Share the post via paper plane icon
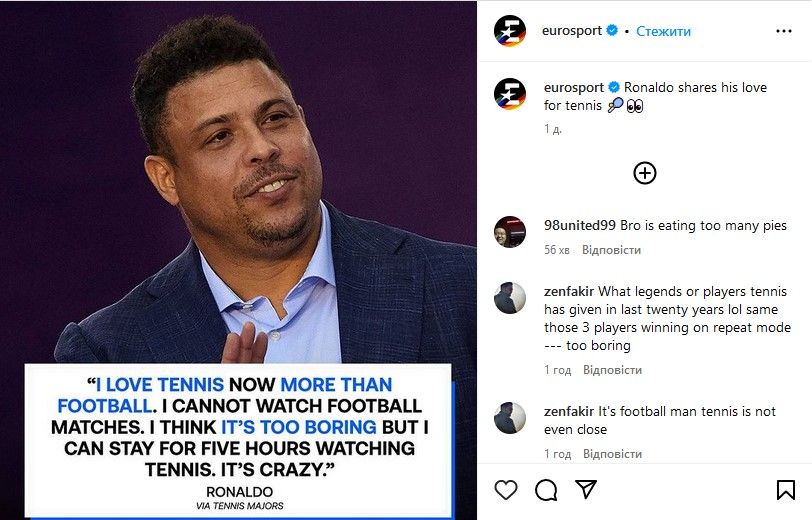 pos(585,490)
